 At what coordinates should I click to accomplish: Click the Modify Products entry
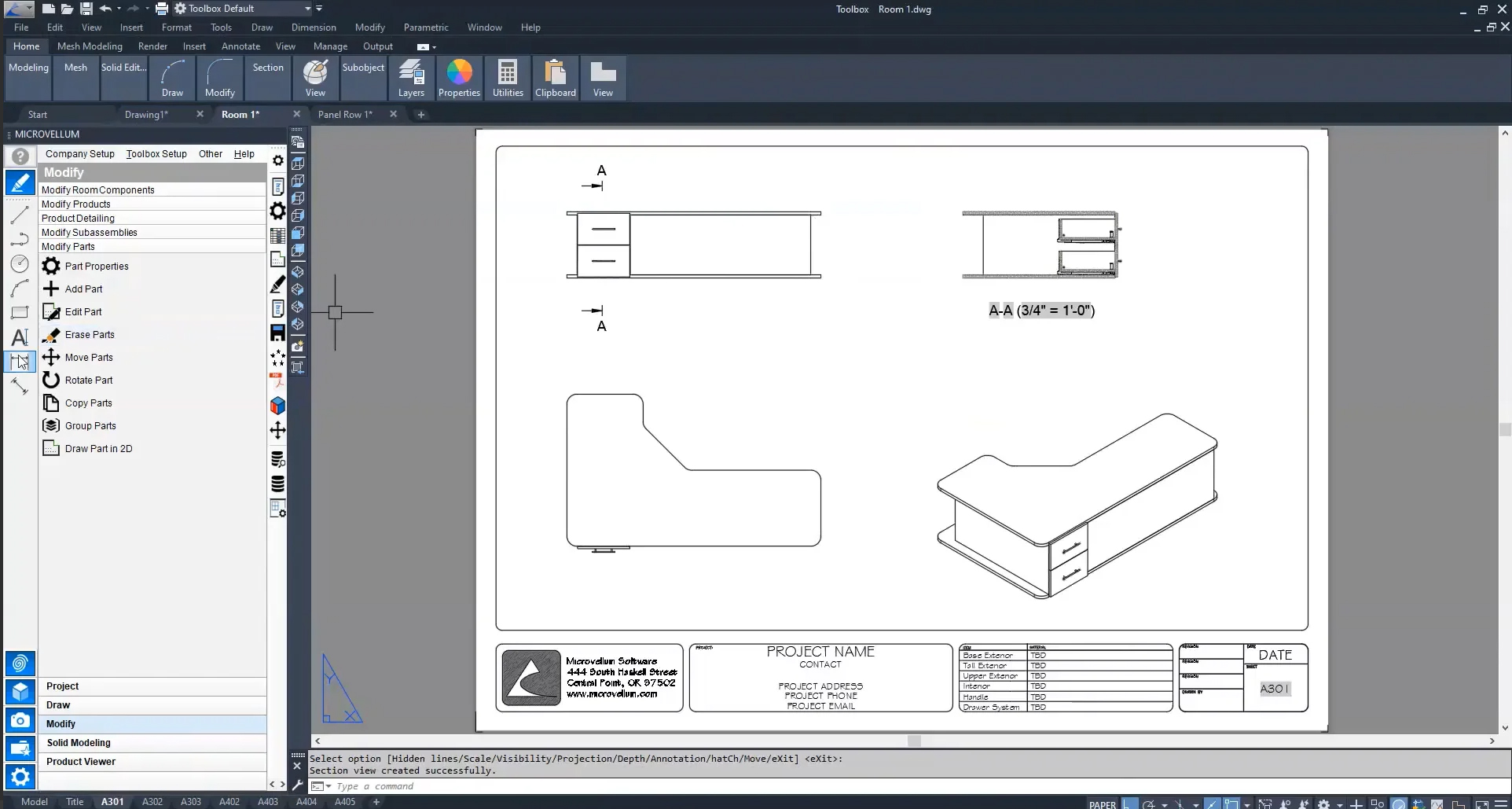(x=76, y=204)
